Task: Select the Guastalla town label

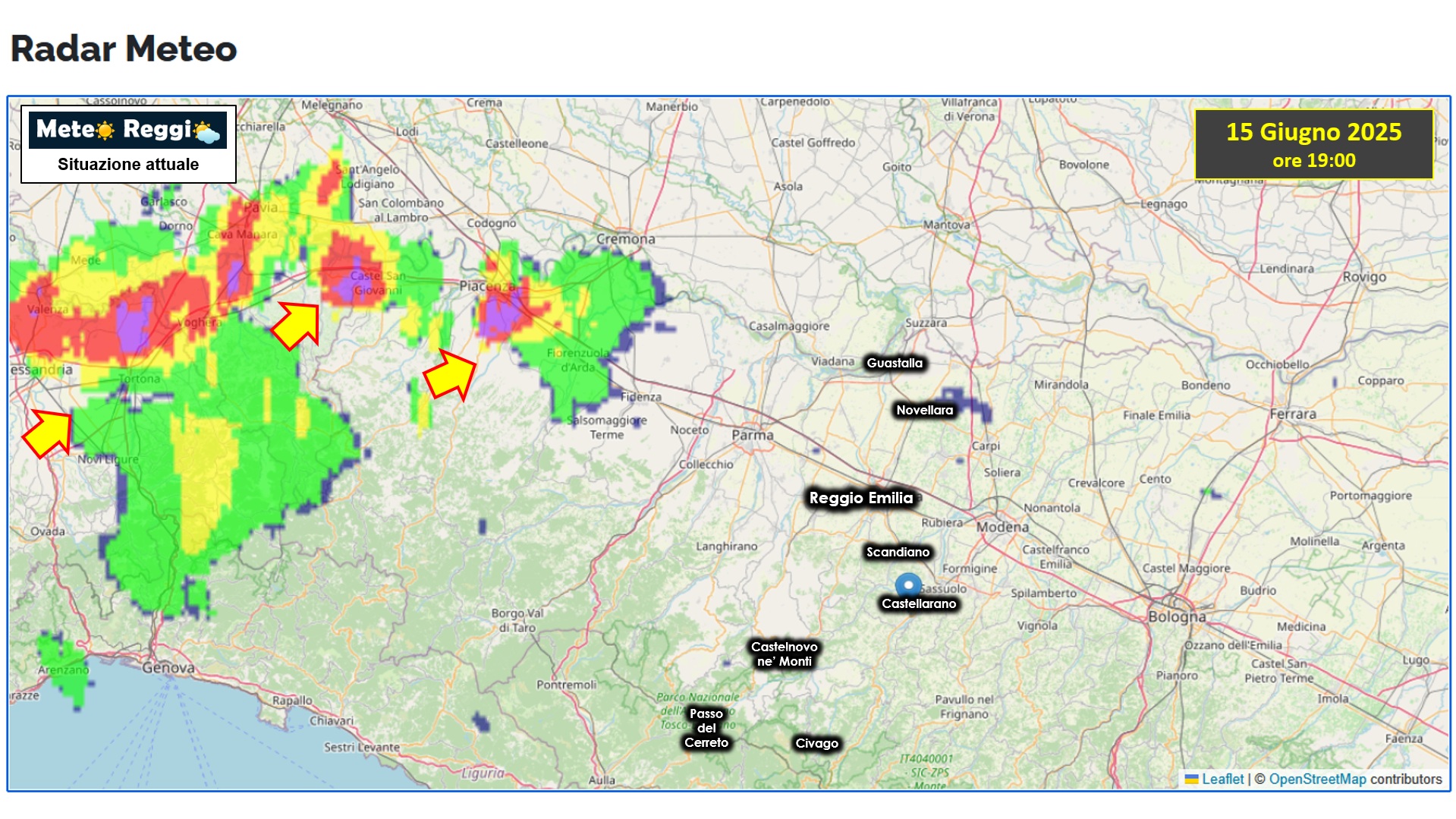Action: (x=895, y=363)
